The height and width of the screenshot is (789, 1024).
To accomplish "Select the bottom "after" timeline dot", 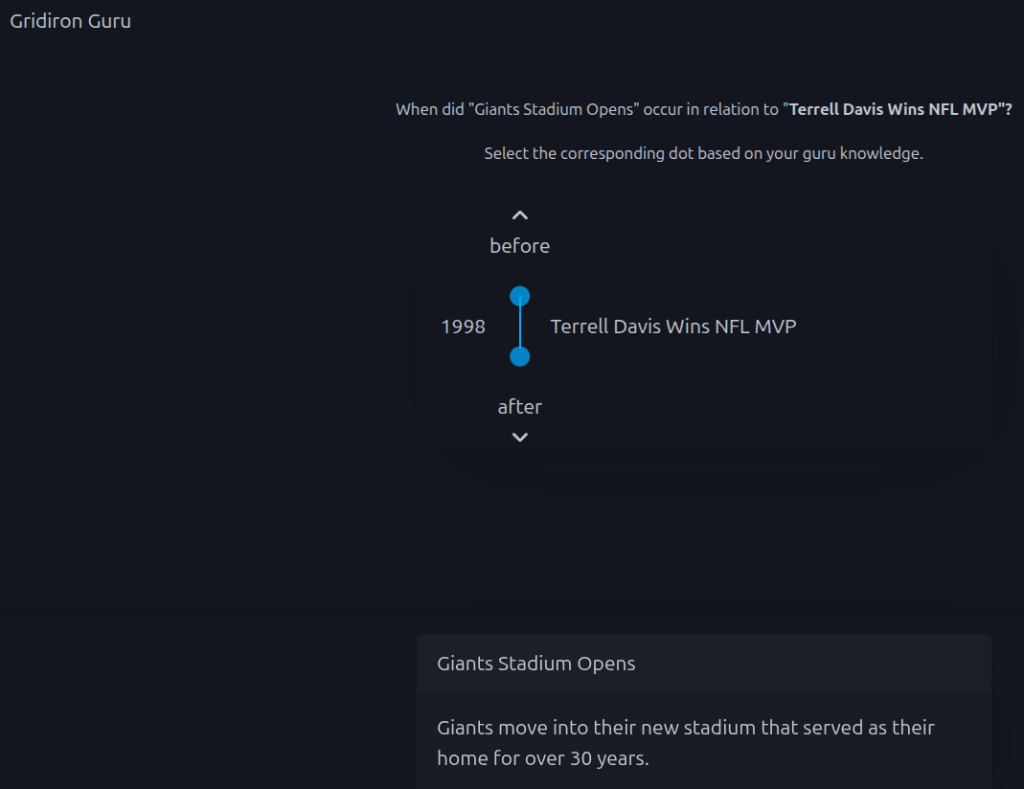I will click(x=519, y=356).
